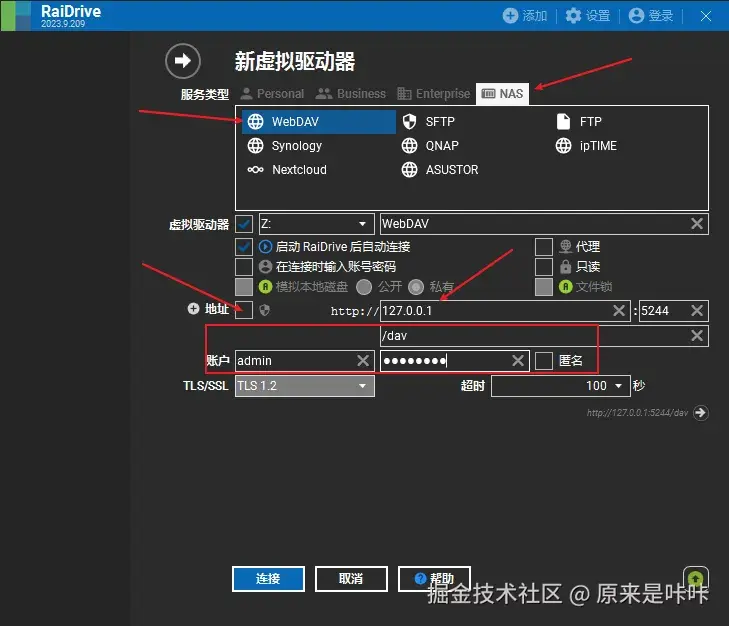This screenshot has width=729, height=626.
Task: Clear the /dav path field
Action: 696,336
